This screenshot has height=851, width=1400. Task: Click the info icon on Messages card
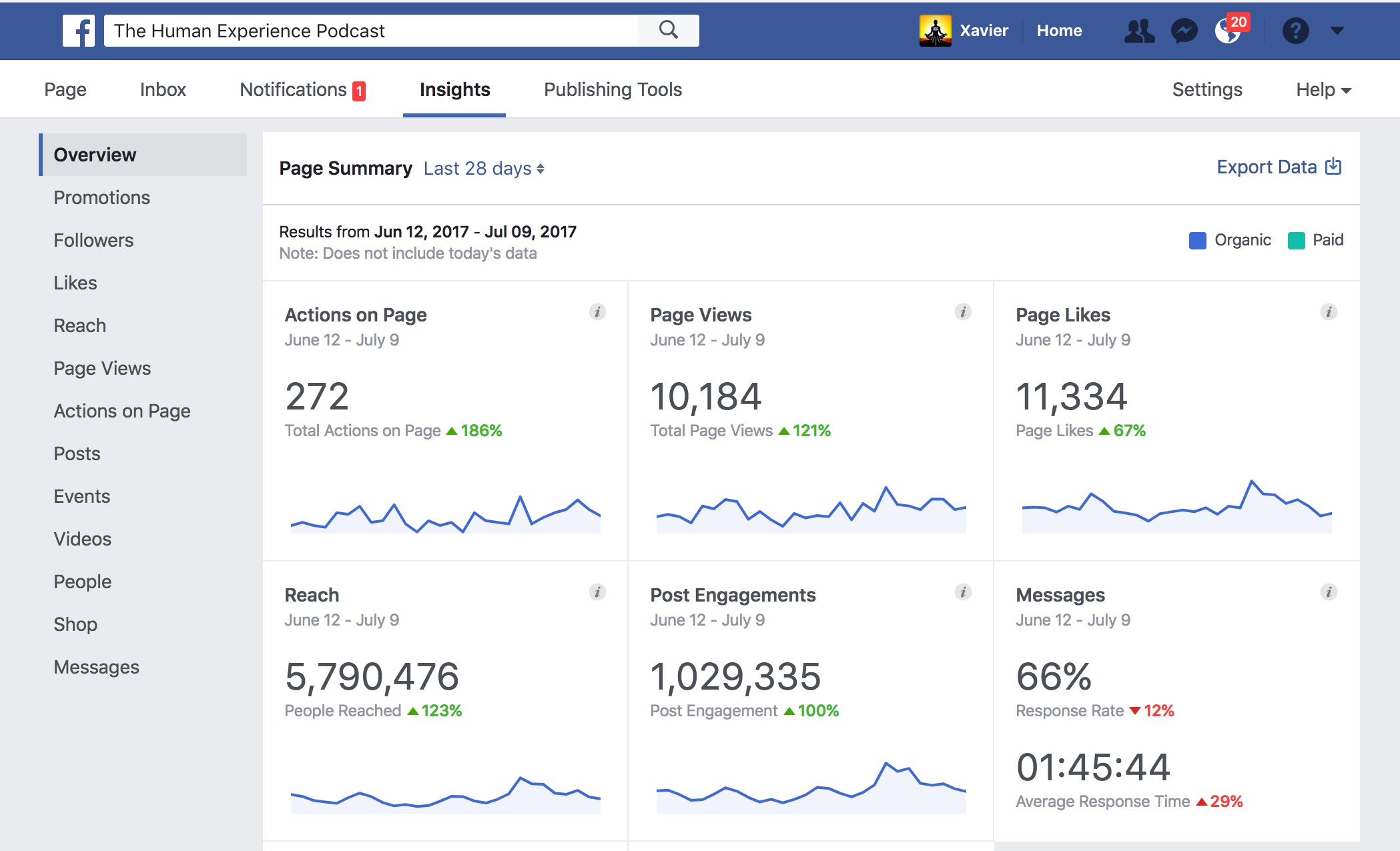1329,592
